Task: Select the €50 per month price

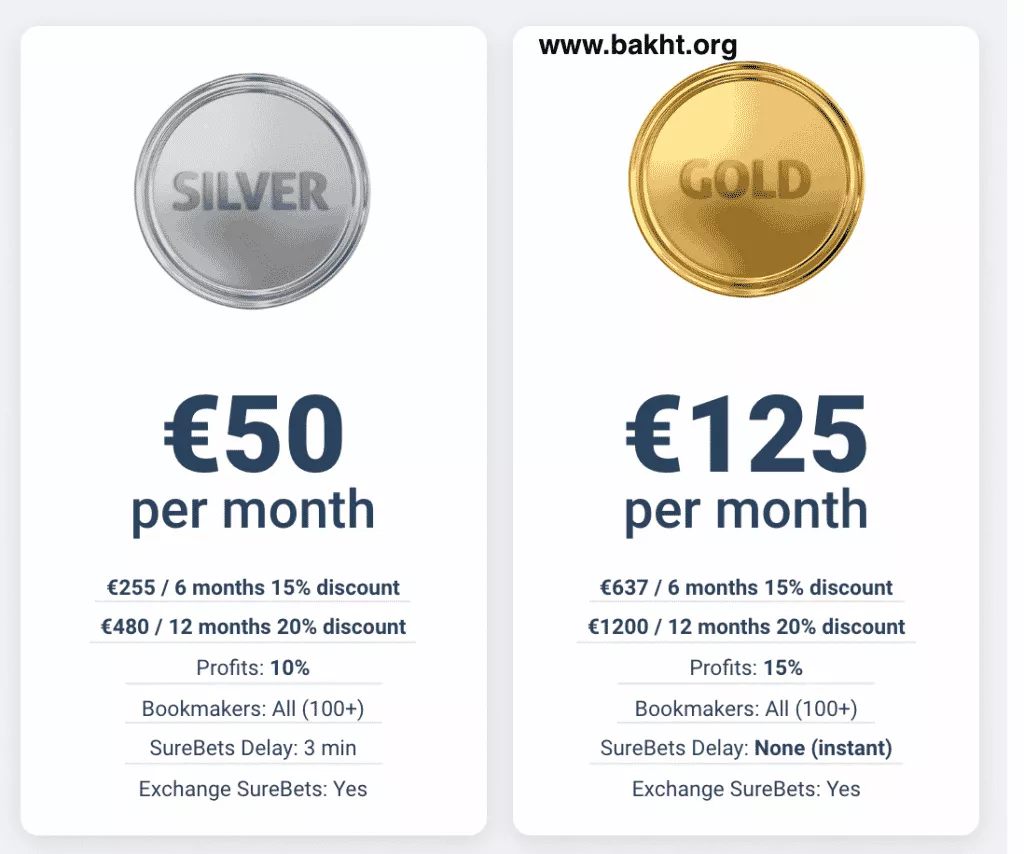Action: click(253, 435)
